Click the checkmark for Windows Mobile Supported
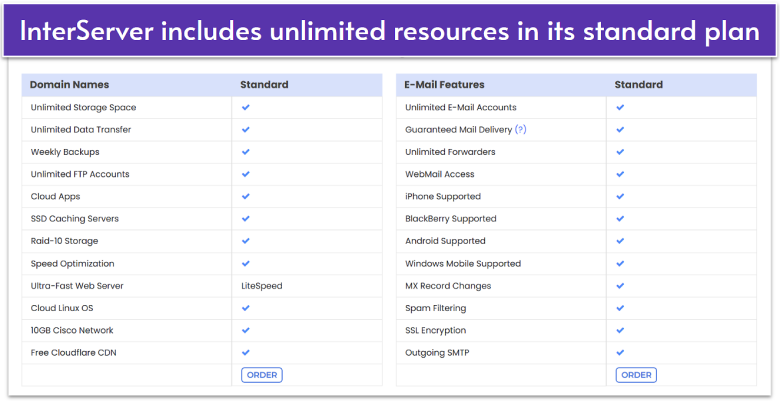This screenshot has width=780, height=401. tap(620, 263)
